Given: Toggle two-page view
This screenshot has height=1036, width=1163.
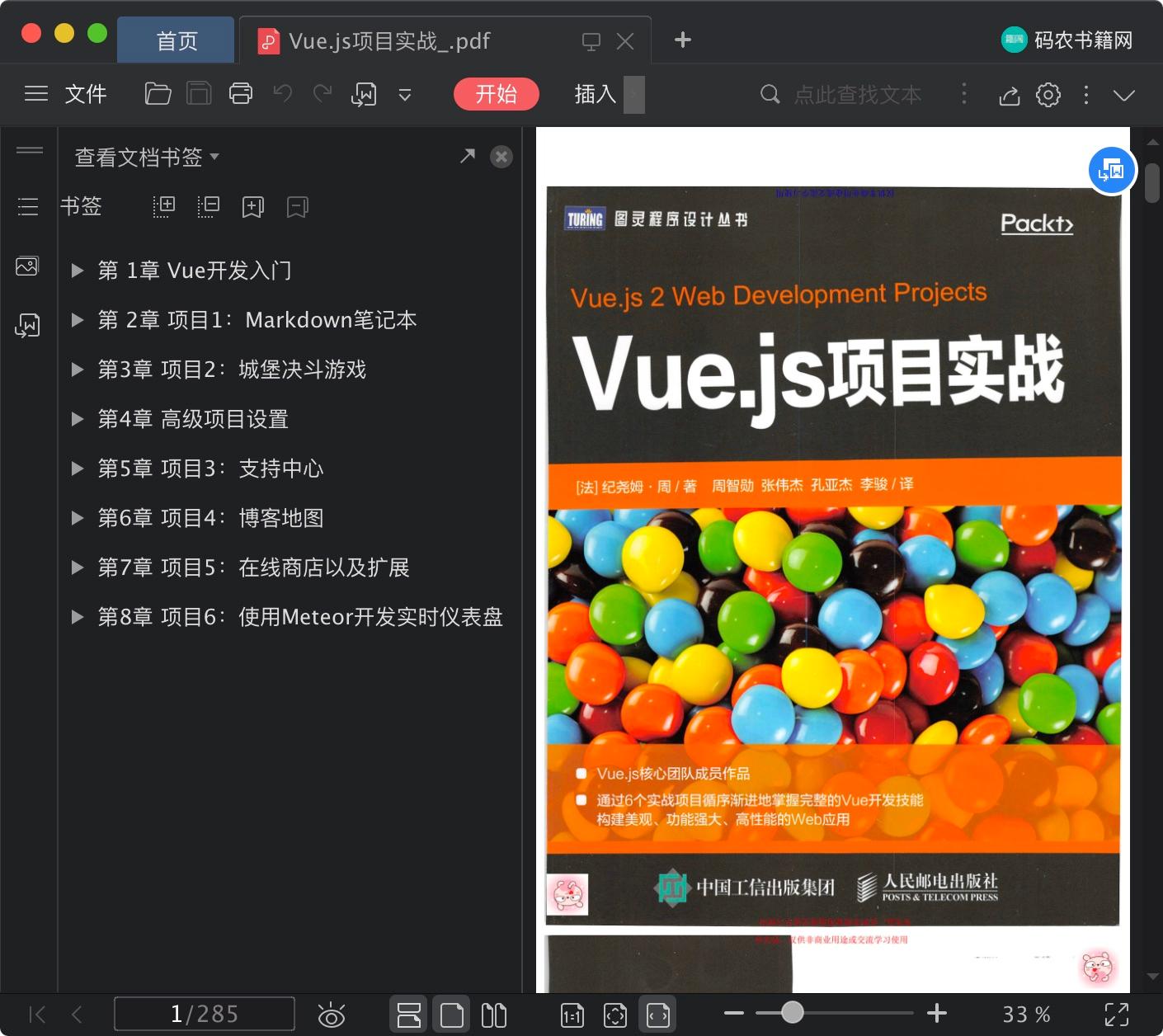Looking at the screenshot, I should (x=494, y=1015).
